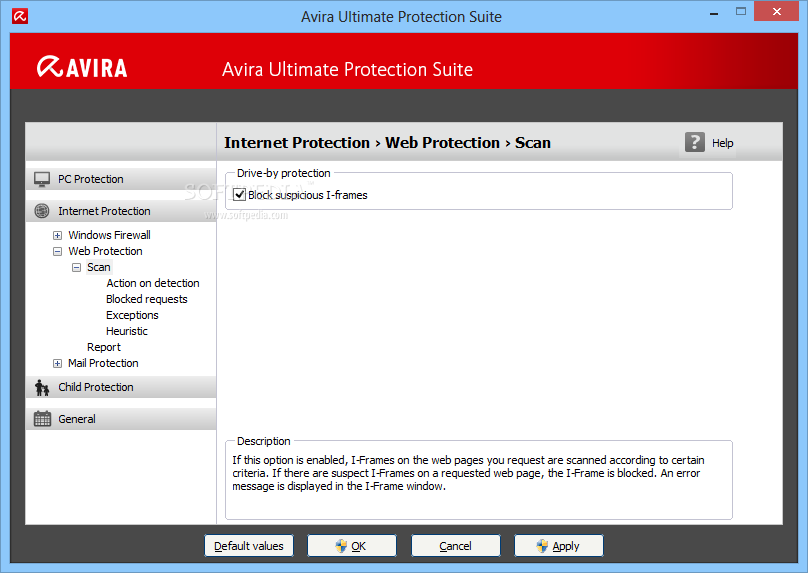Click the Avira logo in the red banner
The image size is (808, 573).
pyautogui.click(x=82, y=67)
